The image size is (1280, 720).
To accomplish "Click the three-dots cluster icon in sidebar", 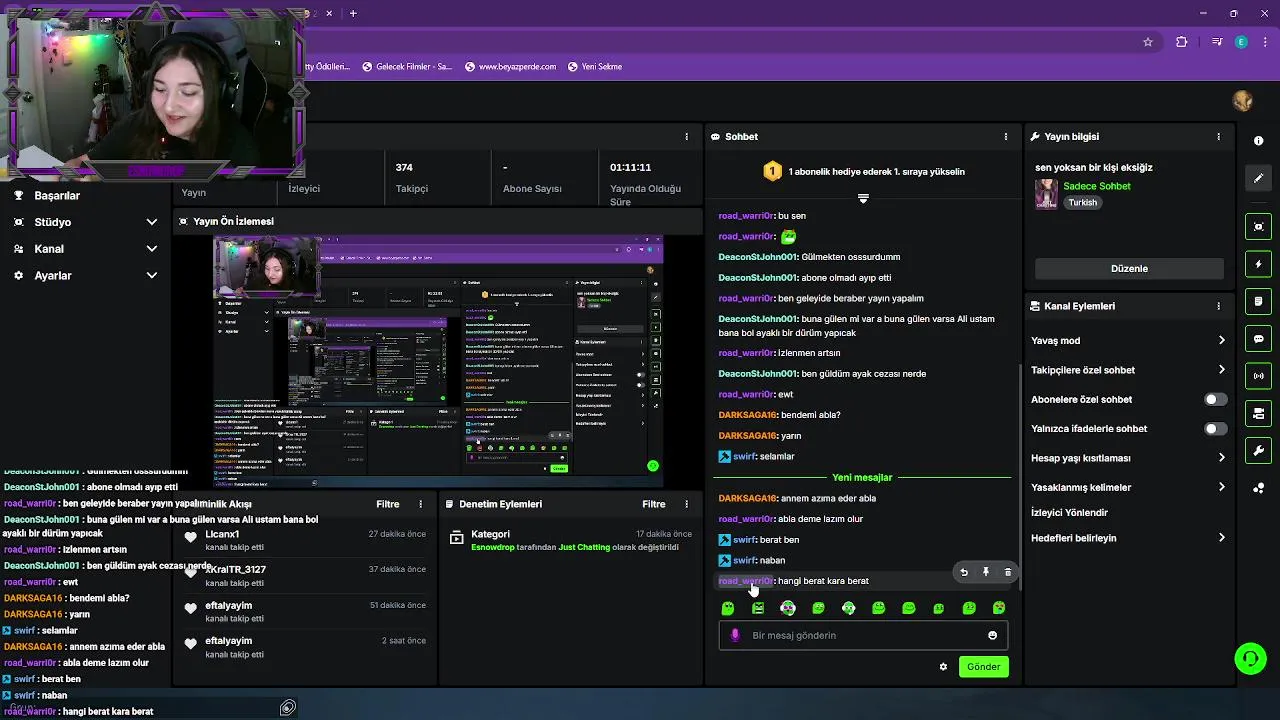I will pos(1259,488).
